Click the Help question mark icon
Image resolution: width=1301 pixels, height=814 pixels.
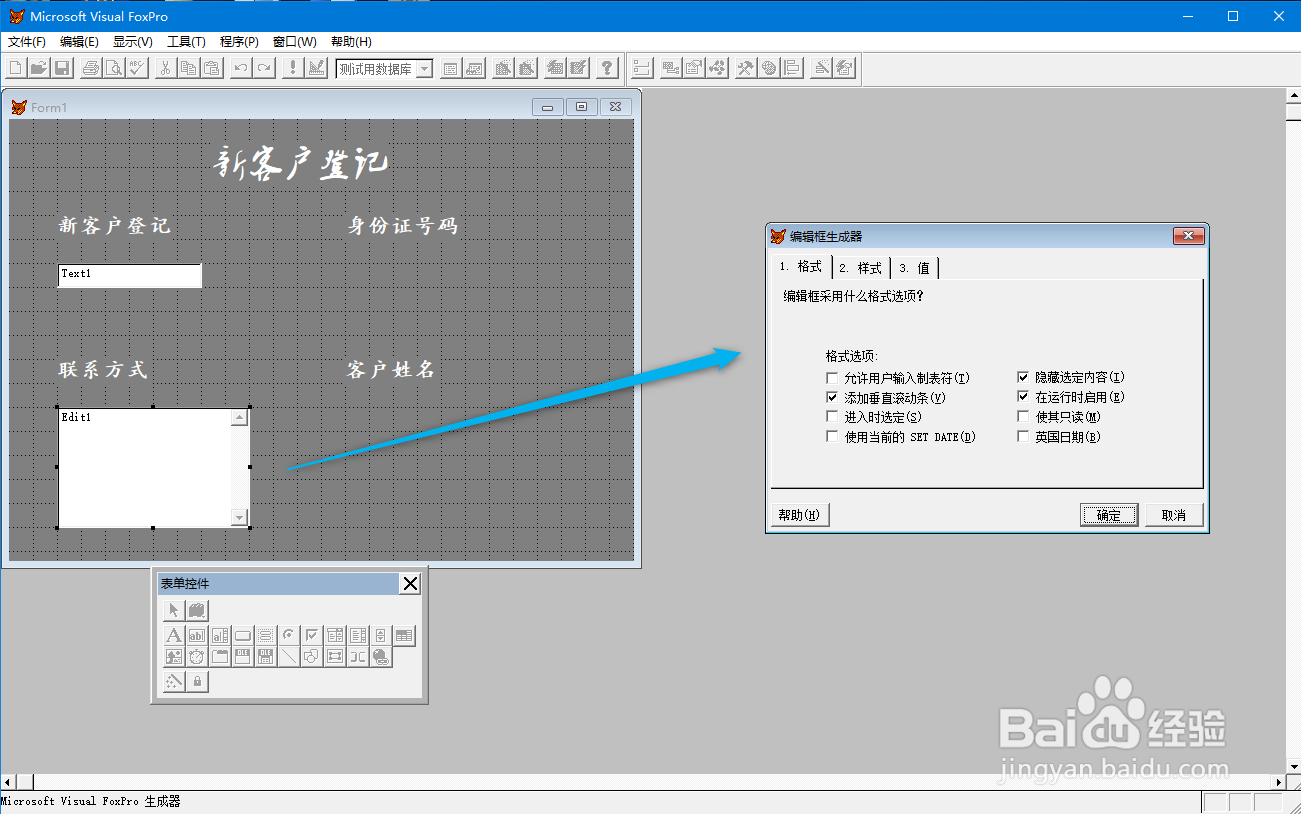(607, 68)
